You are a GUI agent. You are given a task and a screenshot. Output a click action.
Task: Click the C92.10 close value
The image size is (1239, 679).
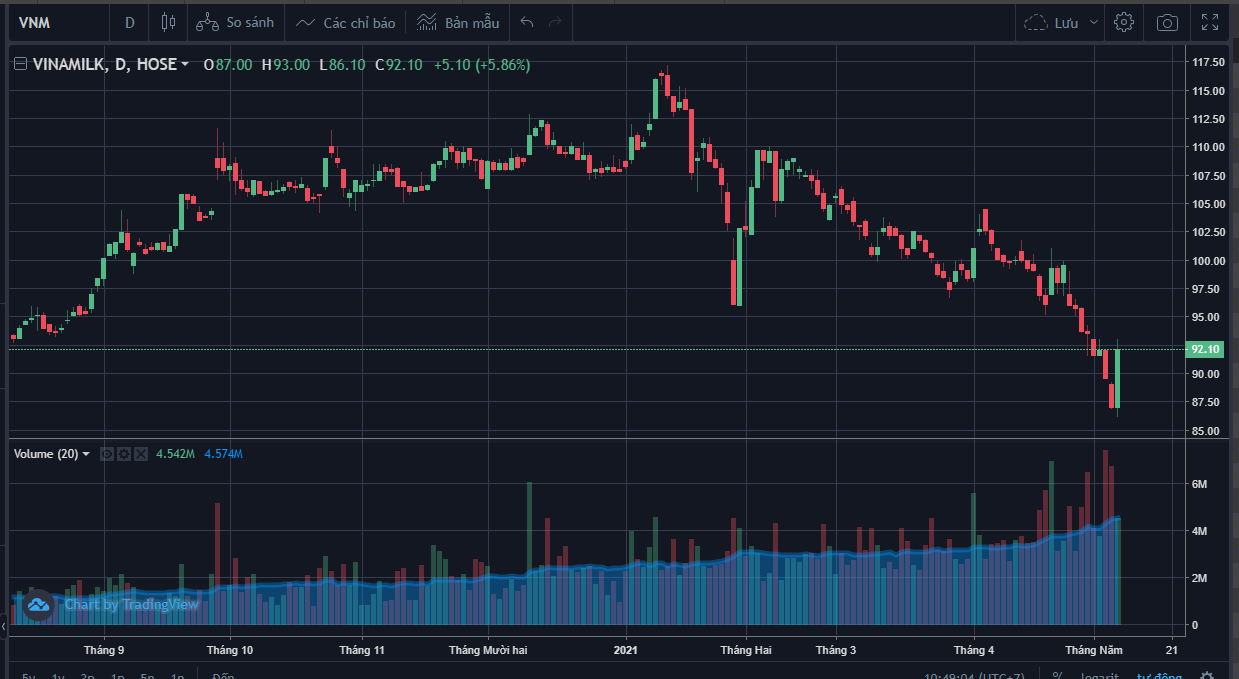tap(398, 65)
